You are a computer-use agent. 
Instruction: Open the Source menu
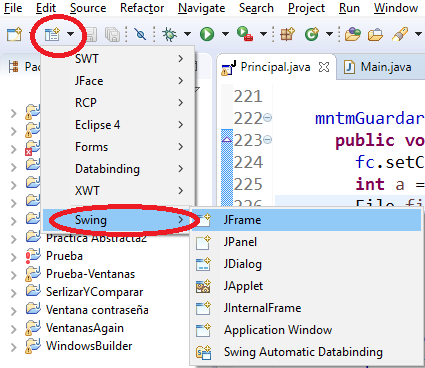[x=88, y=8]
